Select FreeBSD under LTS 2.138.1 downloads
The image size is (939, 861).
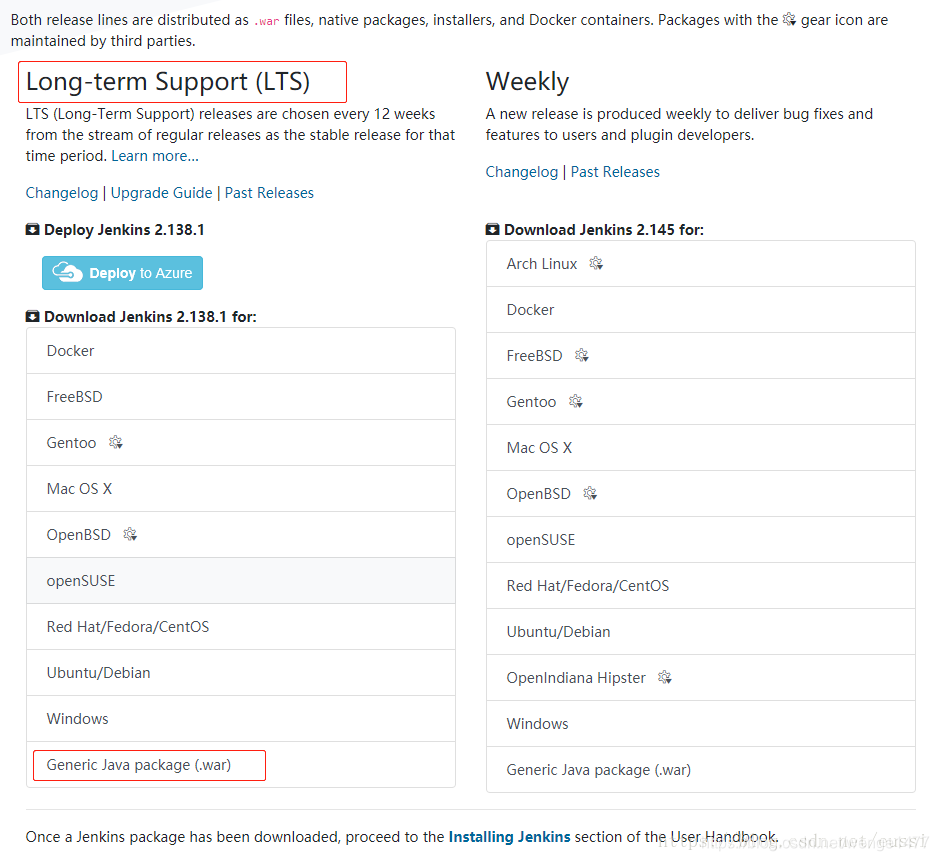241,397
